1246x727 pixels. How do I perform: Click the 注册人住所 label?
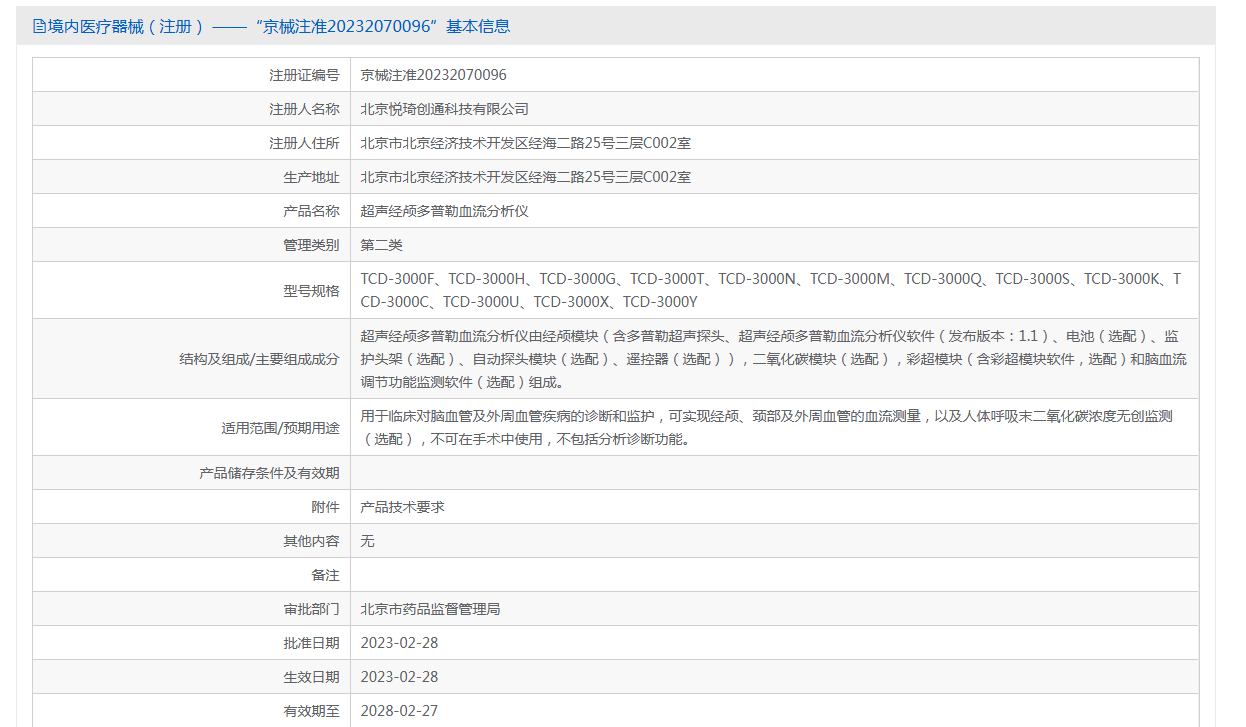point(304,143)
